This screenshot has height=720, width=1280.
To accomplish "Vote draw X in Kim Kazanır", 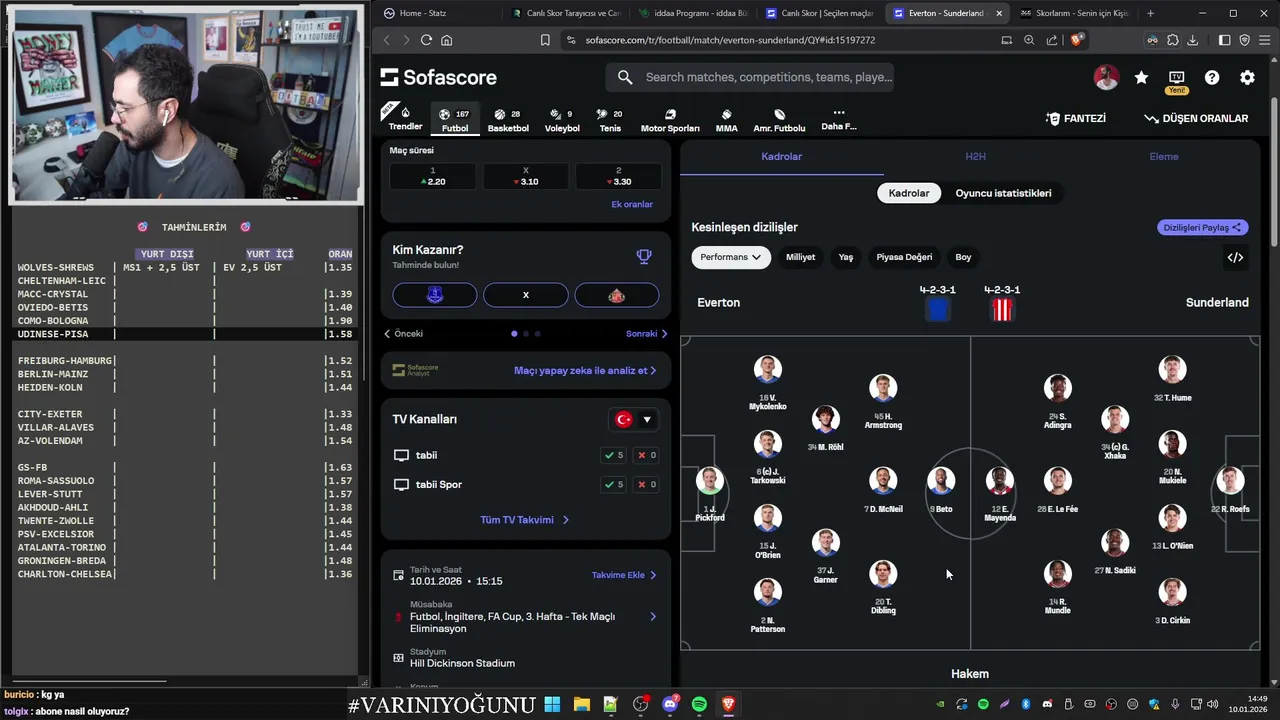I will [525, 295].
